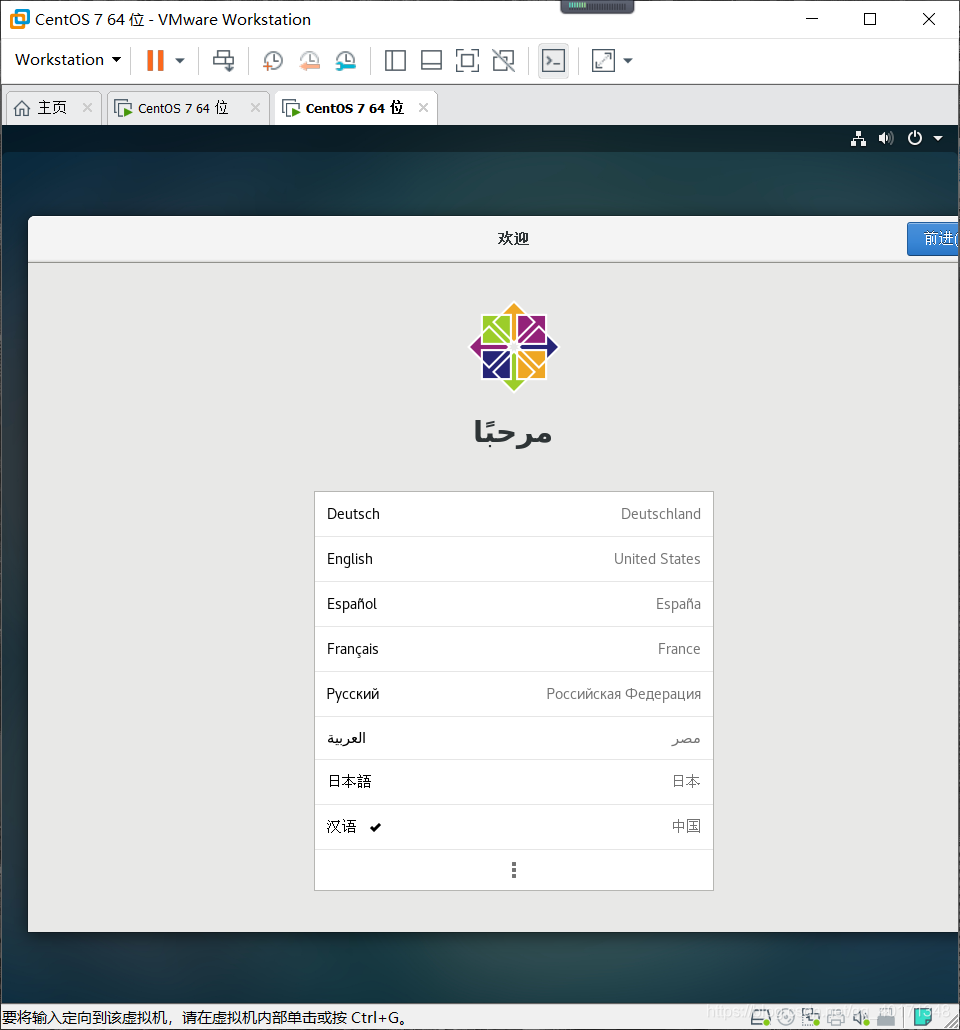Select Français language
Image resolution: width=960 pixels, height=1030 pixels.
(x=514, y=649)
